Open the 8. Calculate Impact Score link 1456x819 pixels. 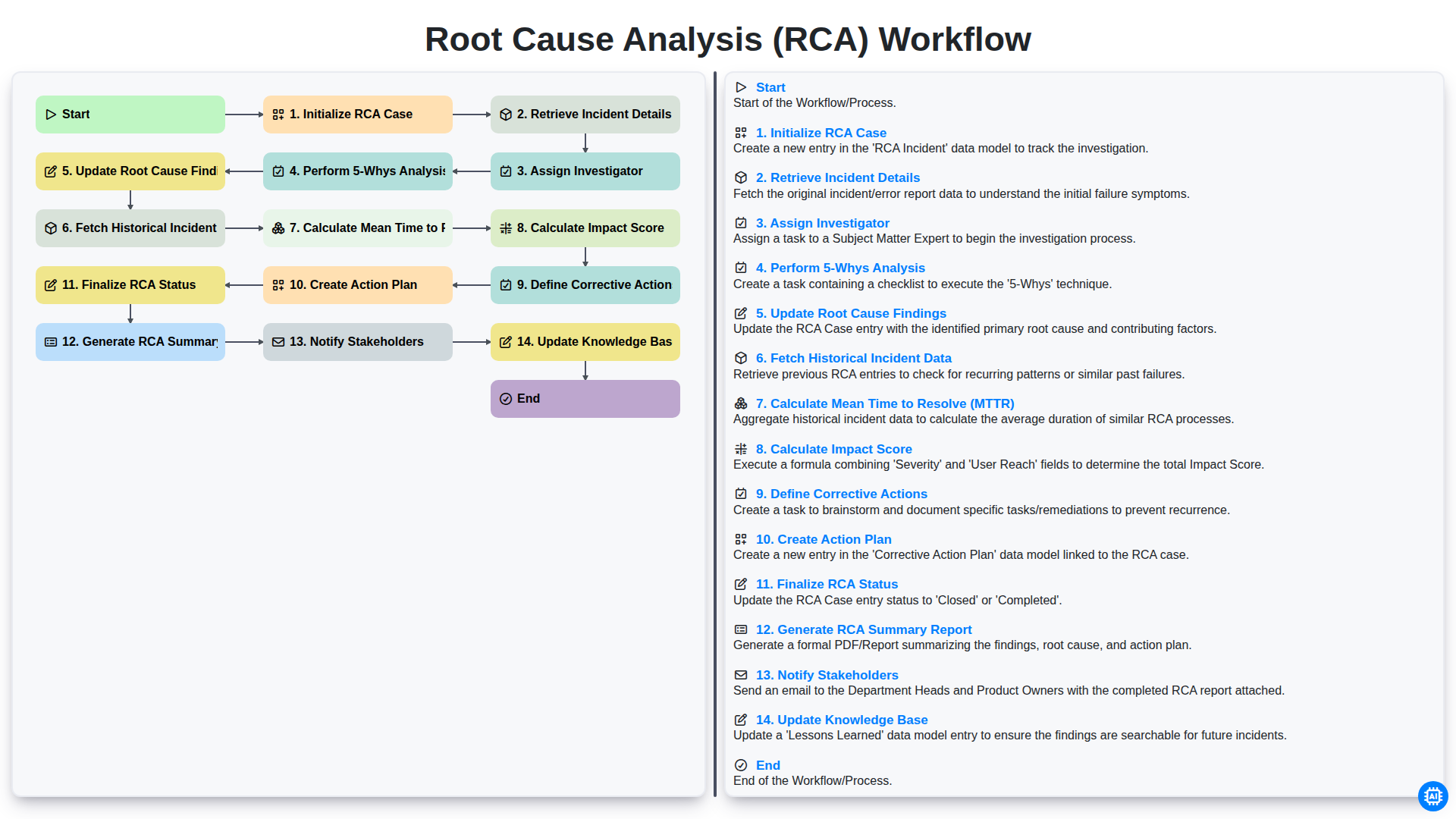pyautogui.click(x=833, y=449)
